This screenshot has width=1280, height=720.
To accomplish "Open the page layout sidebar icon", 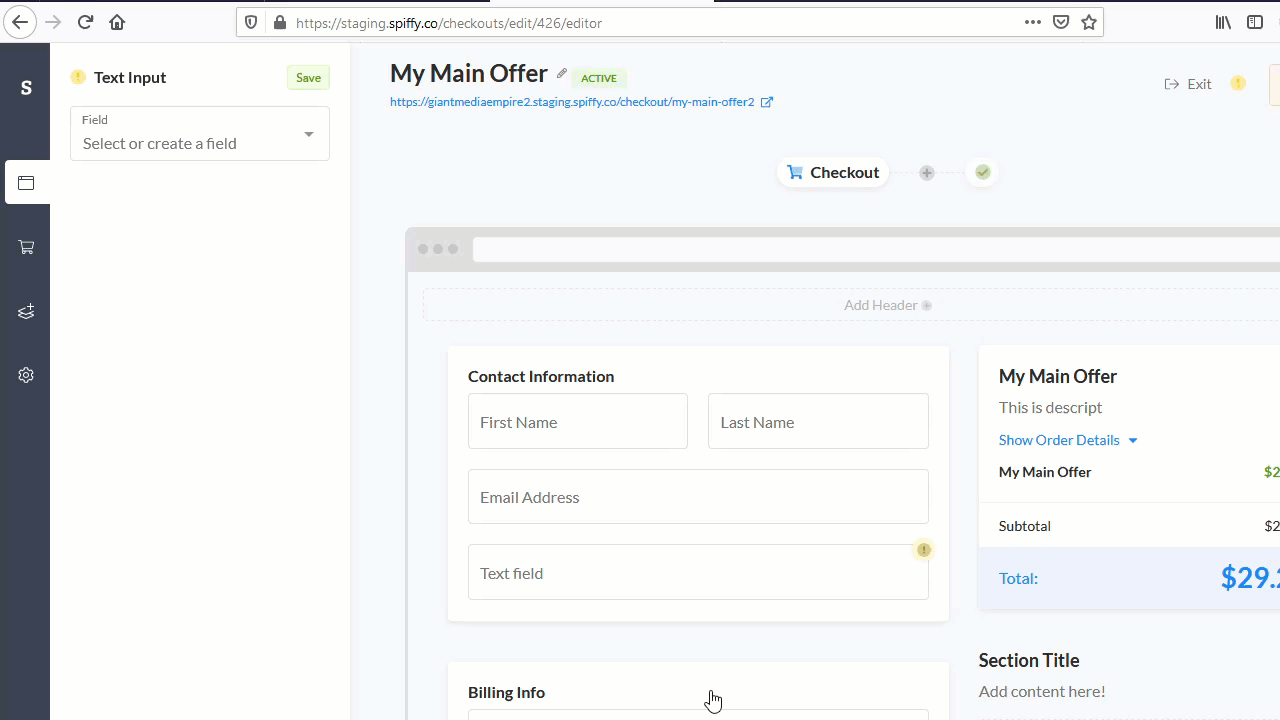I will pos(26,183).
